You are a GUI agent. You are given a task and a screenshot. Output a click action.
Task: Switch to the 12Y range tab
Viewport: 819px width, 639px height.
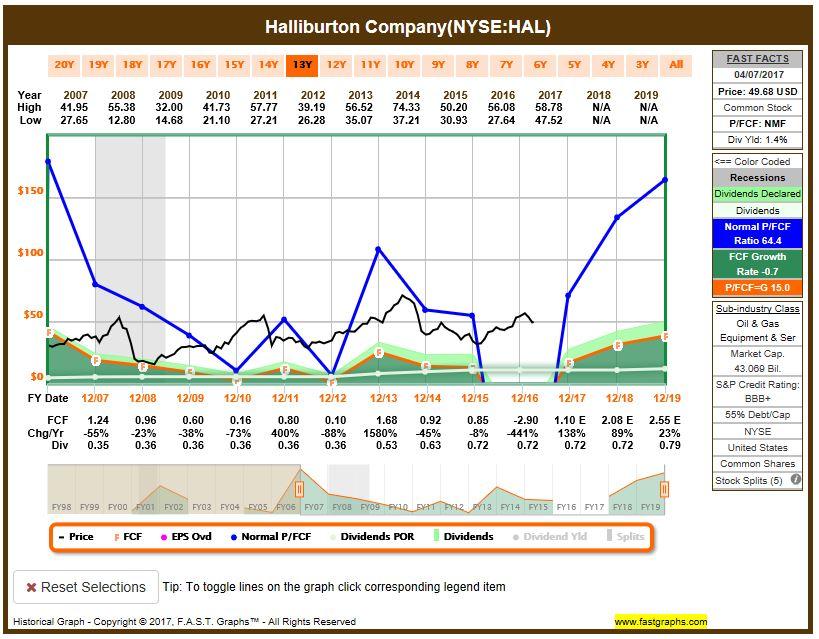click(x=336, y=65)
